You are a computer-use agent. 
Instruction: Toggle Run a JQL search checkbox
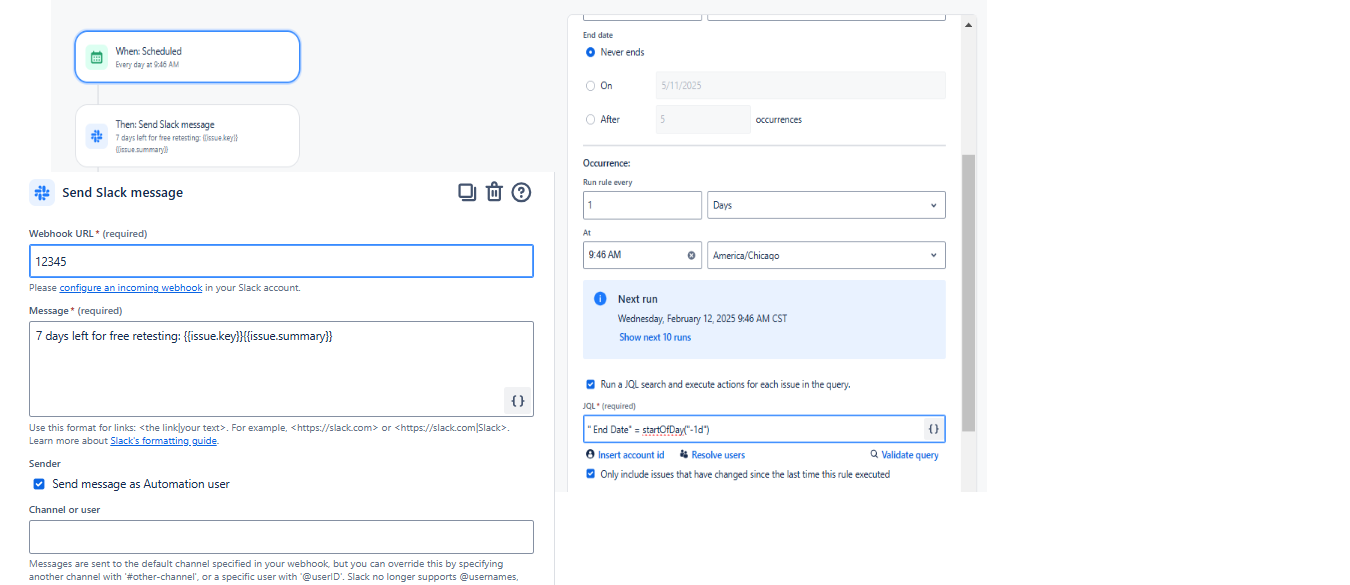[591, 384]
